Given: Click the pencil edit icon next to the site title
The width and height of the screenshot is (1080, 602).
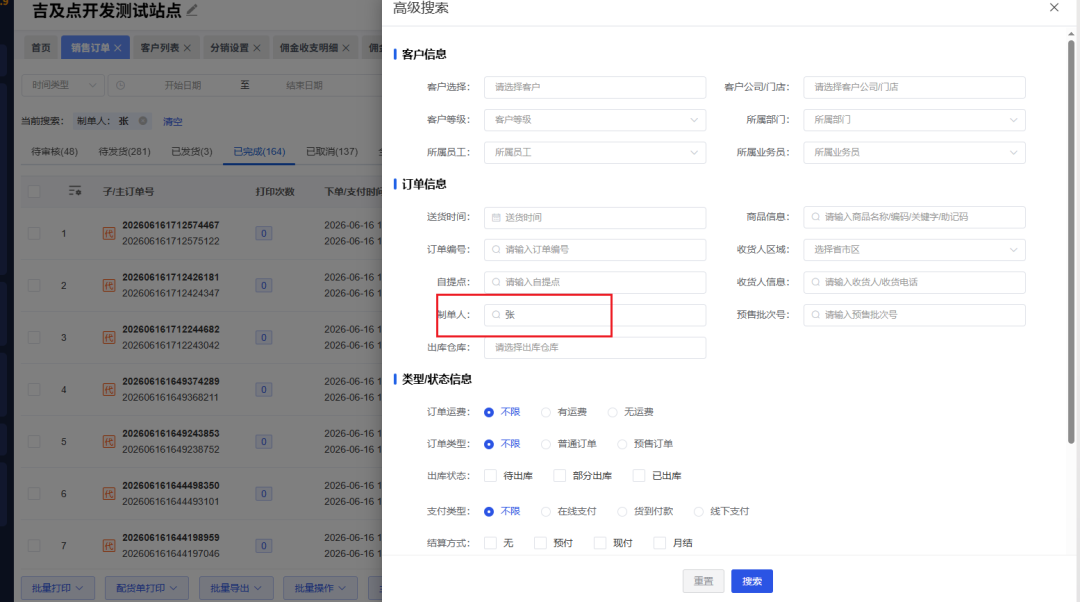Looking at the screenshot, I should [x=192, y=10].
